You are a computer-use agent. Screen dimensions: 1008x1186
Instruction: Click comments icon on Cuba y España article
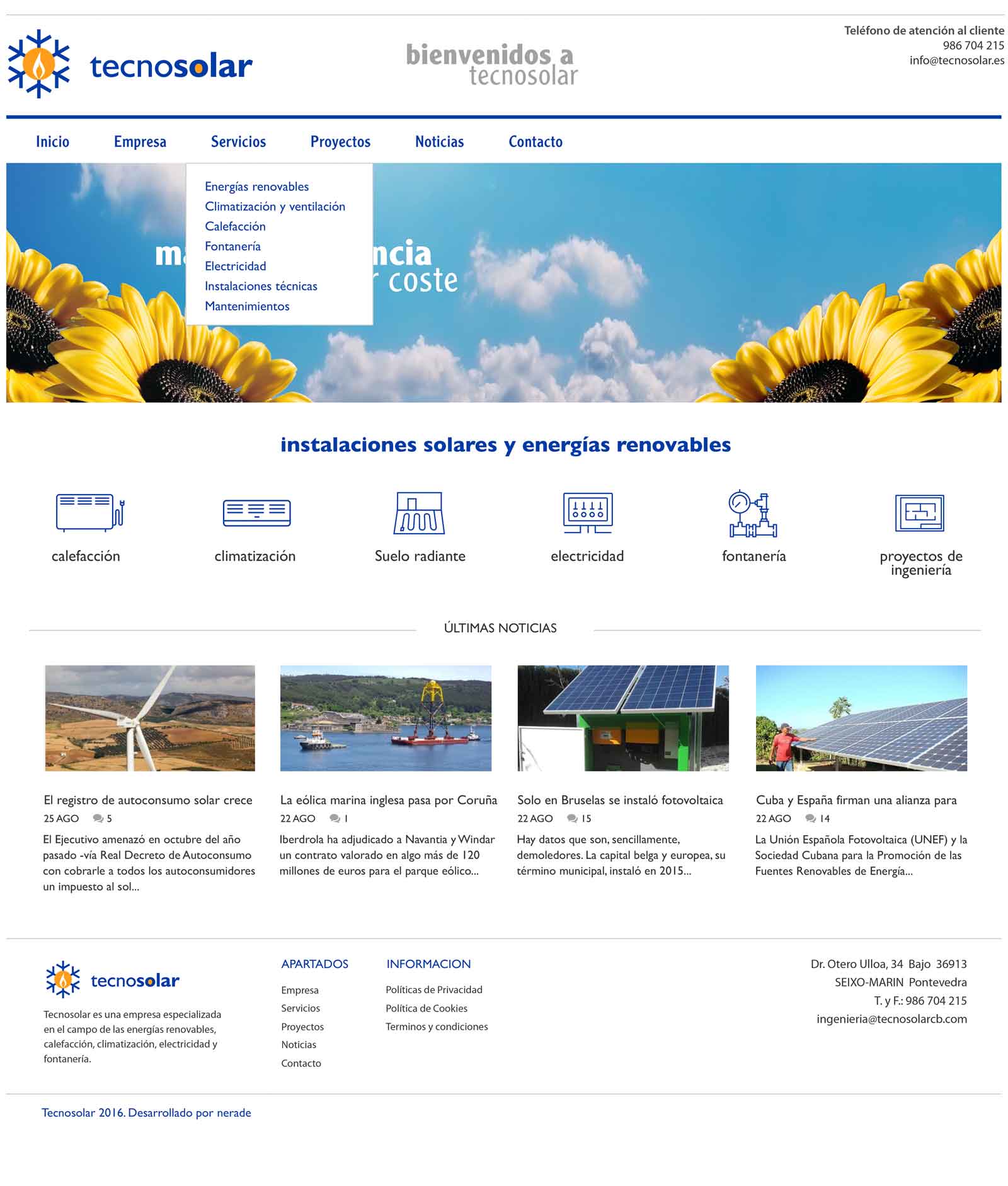(x=811, y=819)
